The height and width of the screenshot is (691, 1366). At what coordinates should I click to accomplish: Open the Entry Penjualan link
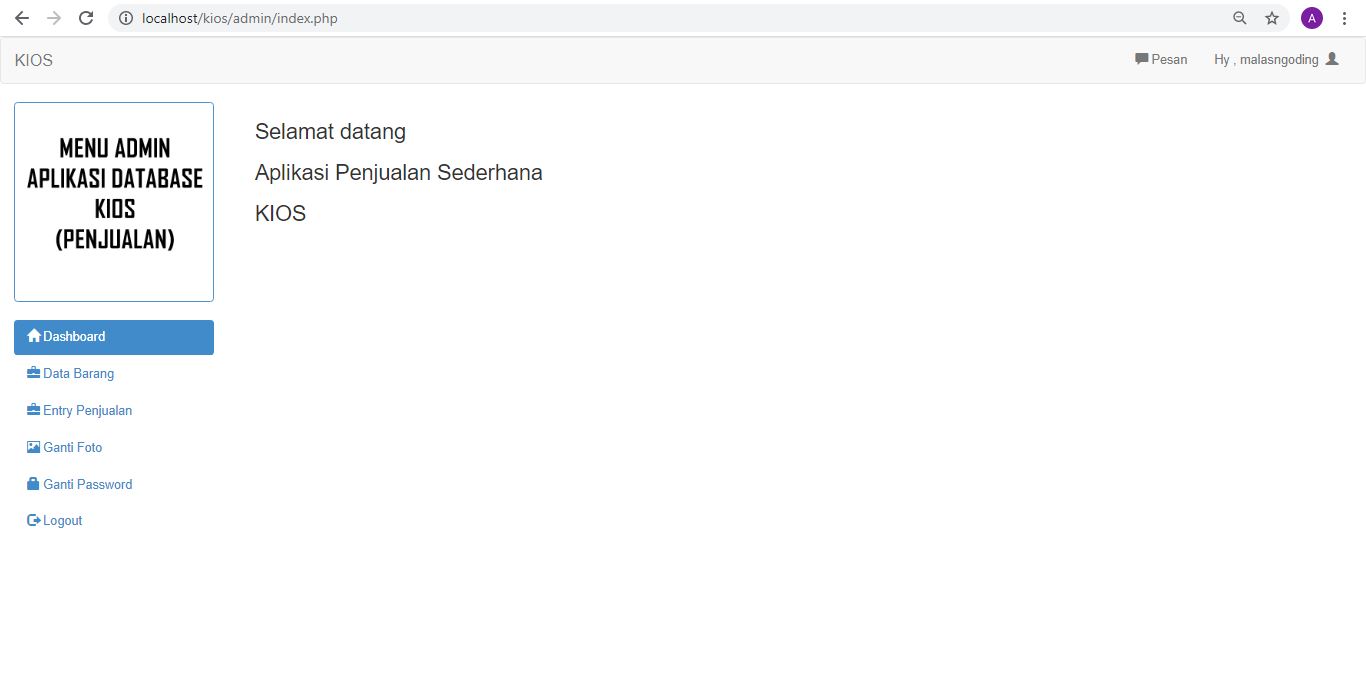88,411
